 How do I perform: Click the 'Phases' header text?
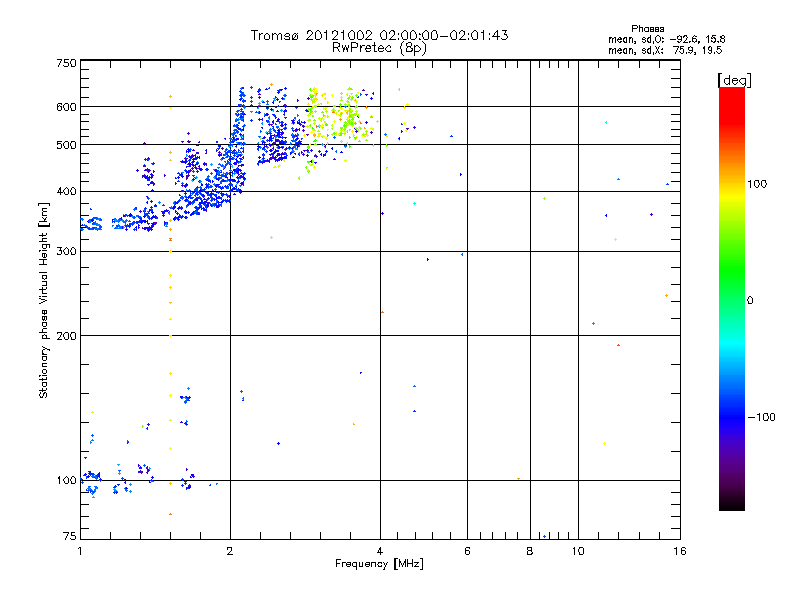(x=647, y=29)
